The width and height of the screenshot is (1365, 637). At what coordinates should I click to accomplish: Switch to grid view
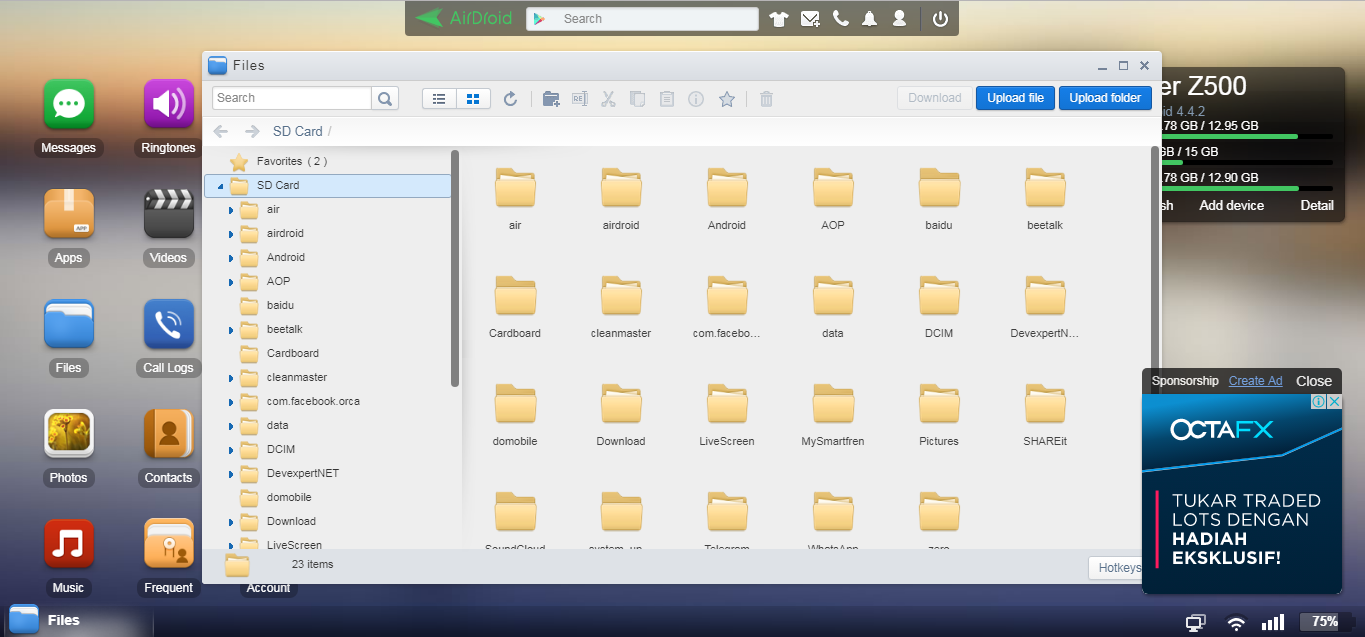pyautogui.click(x=473, y=98)
